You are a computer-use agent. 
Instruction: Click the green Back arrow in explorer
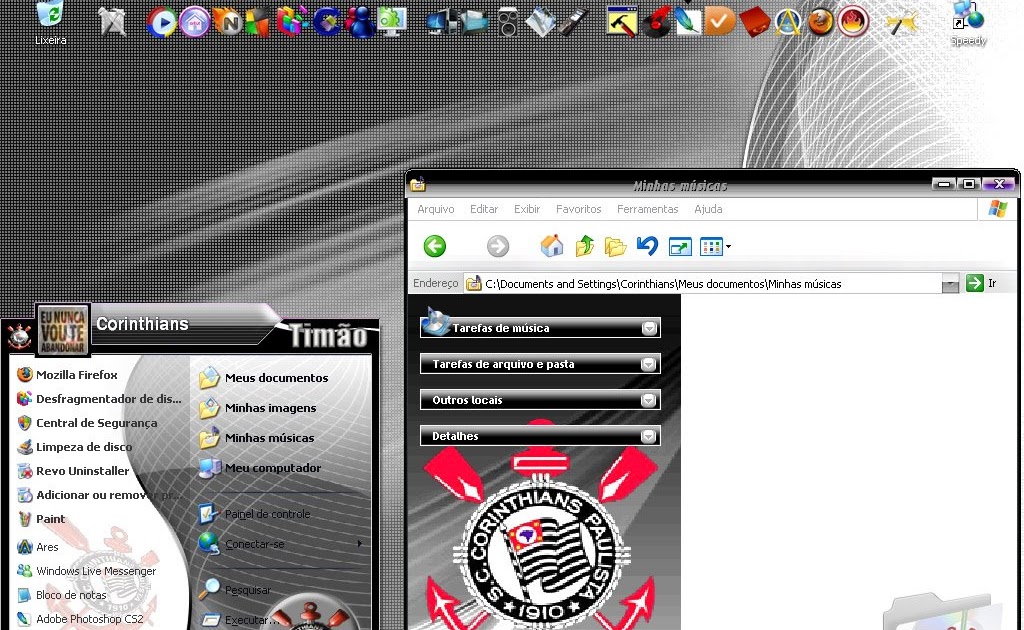(x=434, y=246)
